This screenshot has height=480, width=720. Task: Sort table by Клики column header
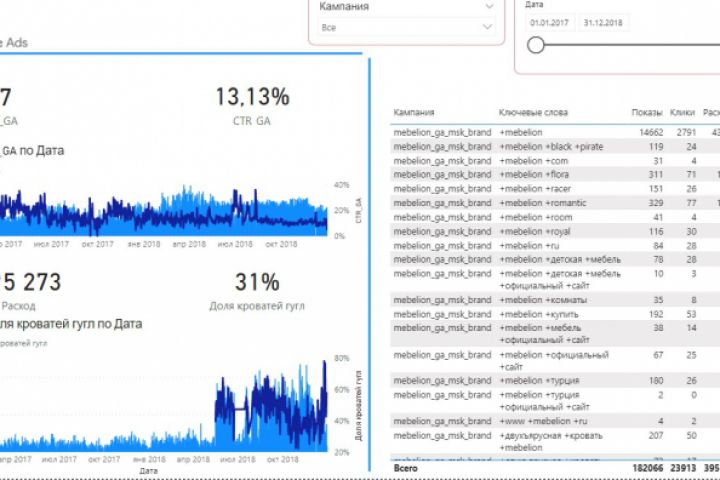[x=682, y=113]
